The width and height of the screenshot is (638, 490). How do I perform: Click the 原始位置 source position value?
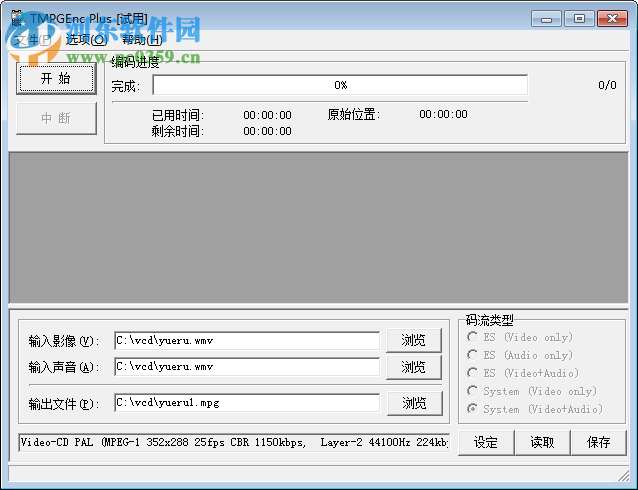pyautogui.click(x=443, y=114)
